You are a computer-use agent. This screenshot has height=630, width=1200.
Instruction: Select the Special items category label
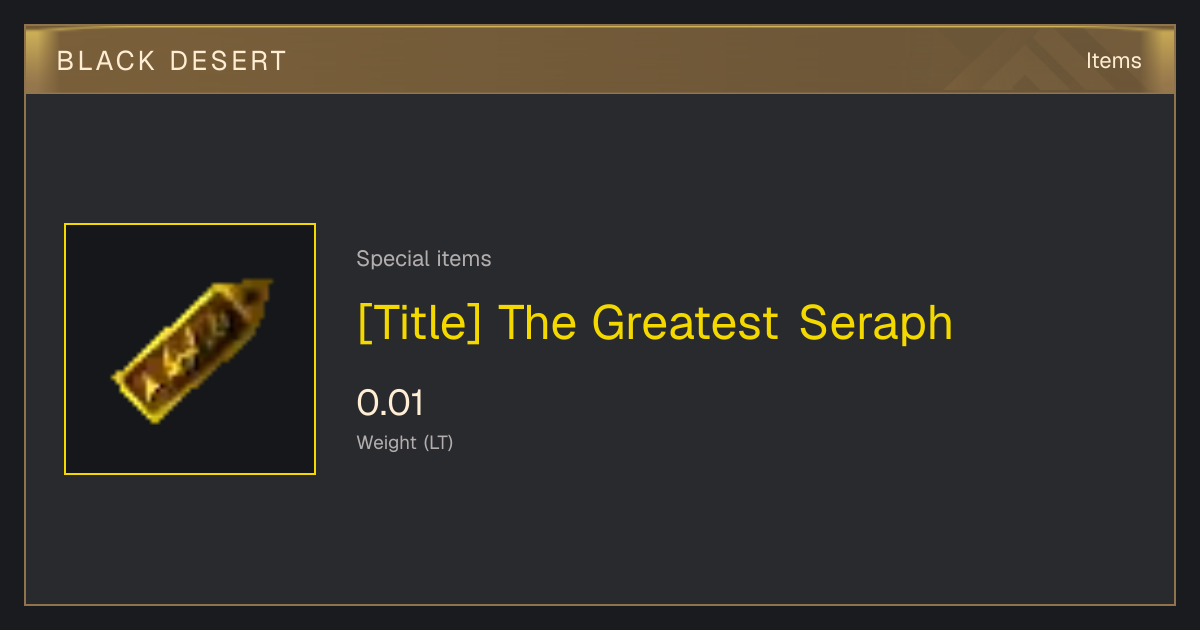pyautogui.click(x=424, y=259)
